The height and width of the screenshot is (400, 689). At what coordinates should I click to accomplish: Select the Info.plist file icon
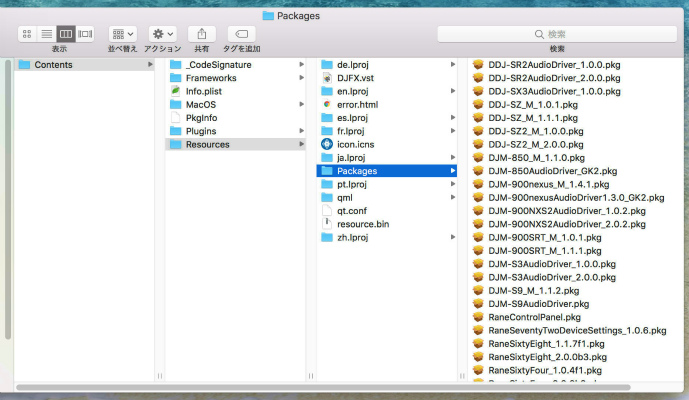pos(176,91)
